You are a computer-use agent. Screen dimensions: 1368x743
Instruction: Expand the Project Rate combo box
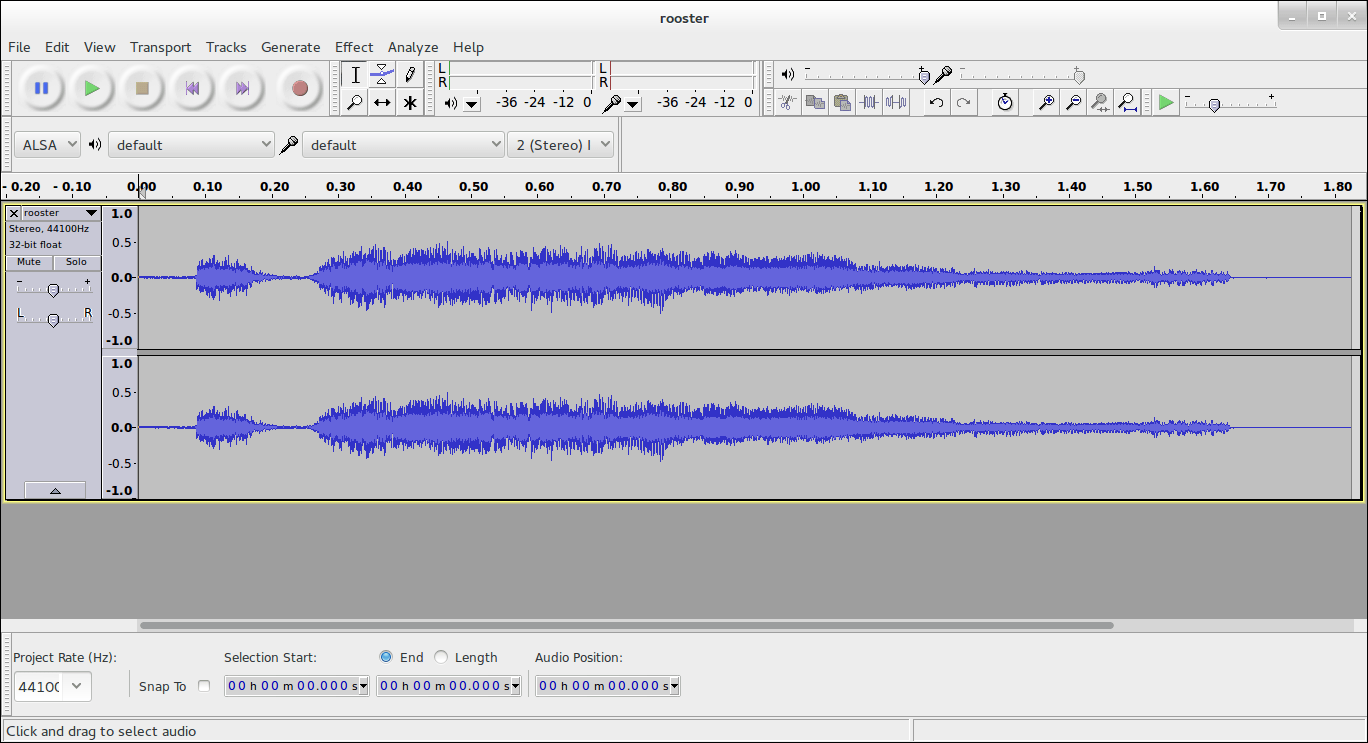(75, 686)
